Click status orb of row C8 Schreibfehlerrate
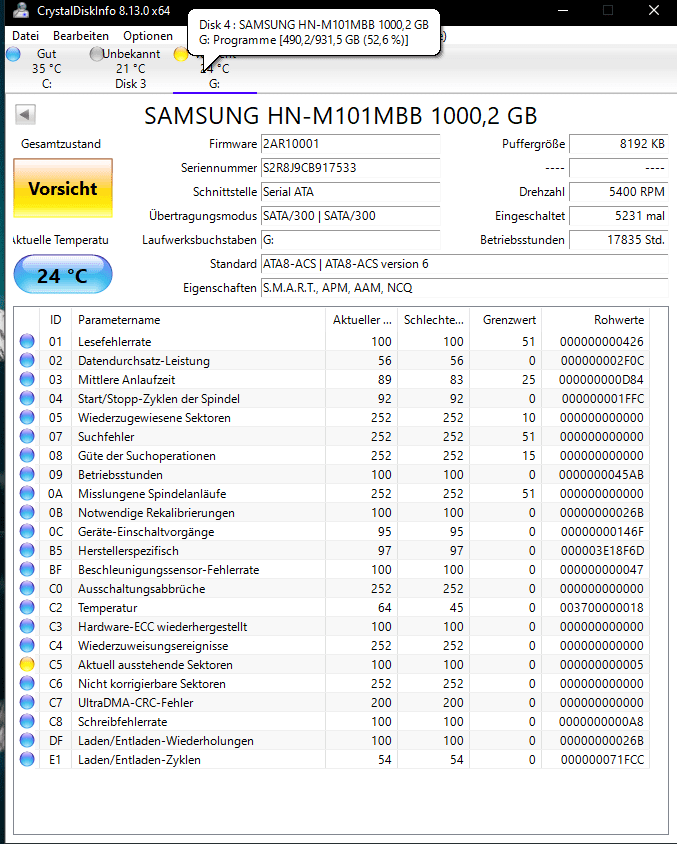This screenshot has height=844, width=677. [x=27, y=721]
